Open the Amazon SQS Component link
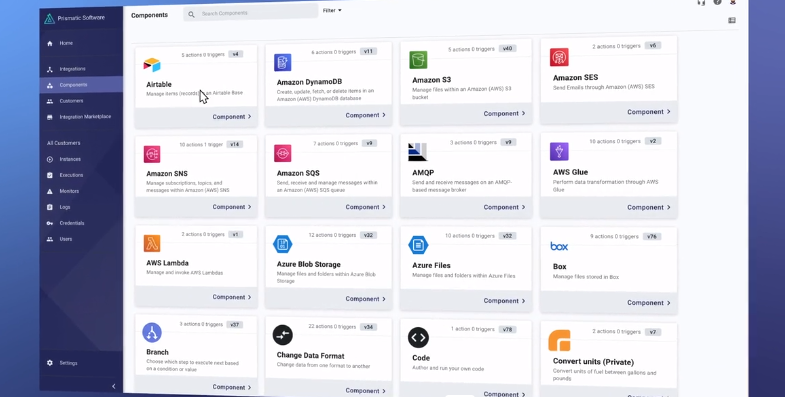The image size is (785, 397). tap(365, 207)
